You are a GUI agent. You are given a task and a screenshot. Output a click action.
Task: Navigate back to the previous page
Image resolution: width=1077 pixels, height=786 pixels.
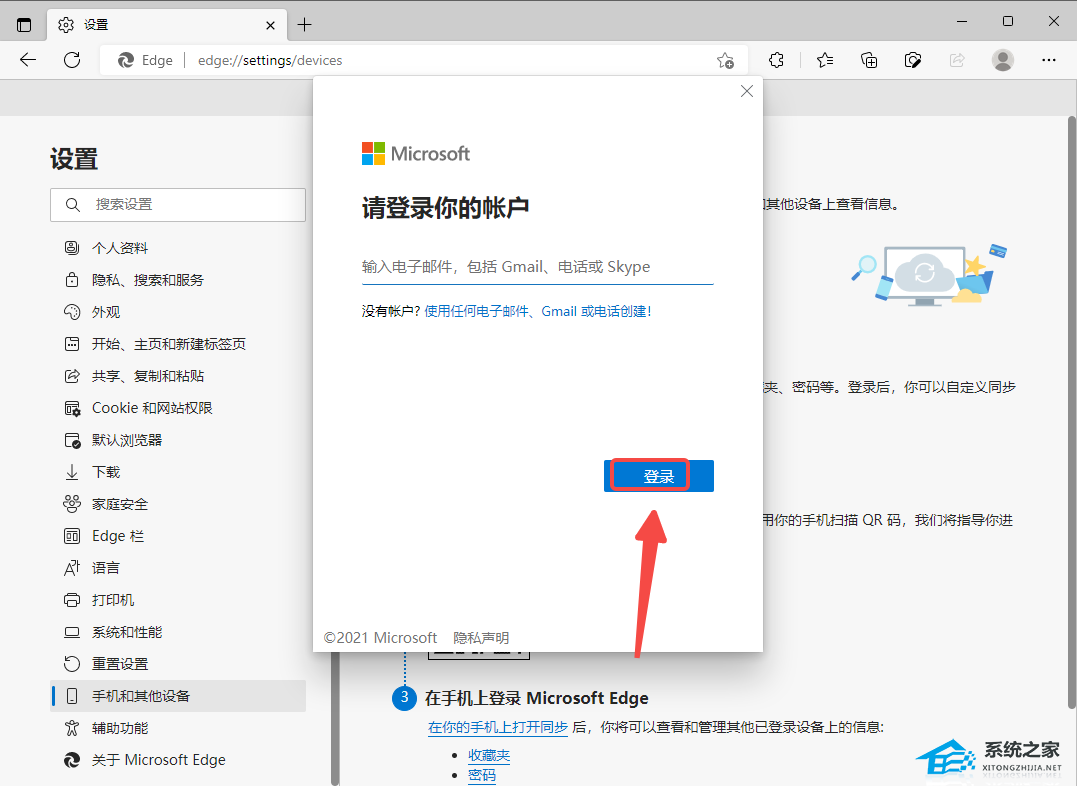[27, 60]
